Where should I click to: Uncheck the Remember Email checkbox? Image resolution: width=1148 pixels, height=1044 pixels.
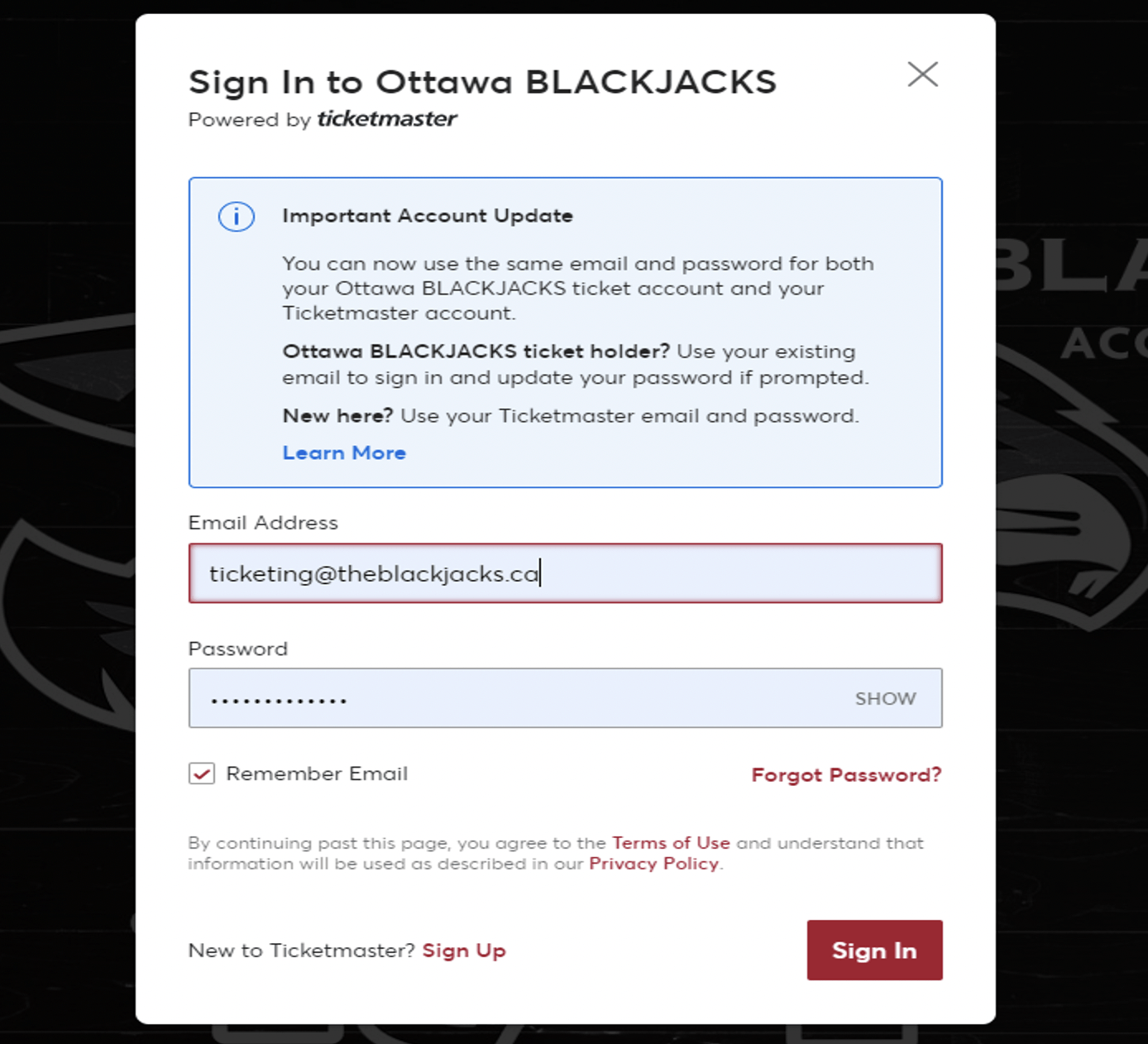tap(202, 774)
